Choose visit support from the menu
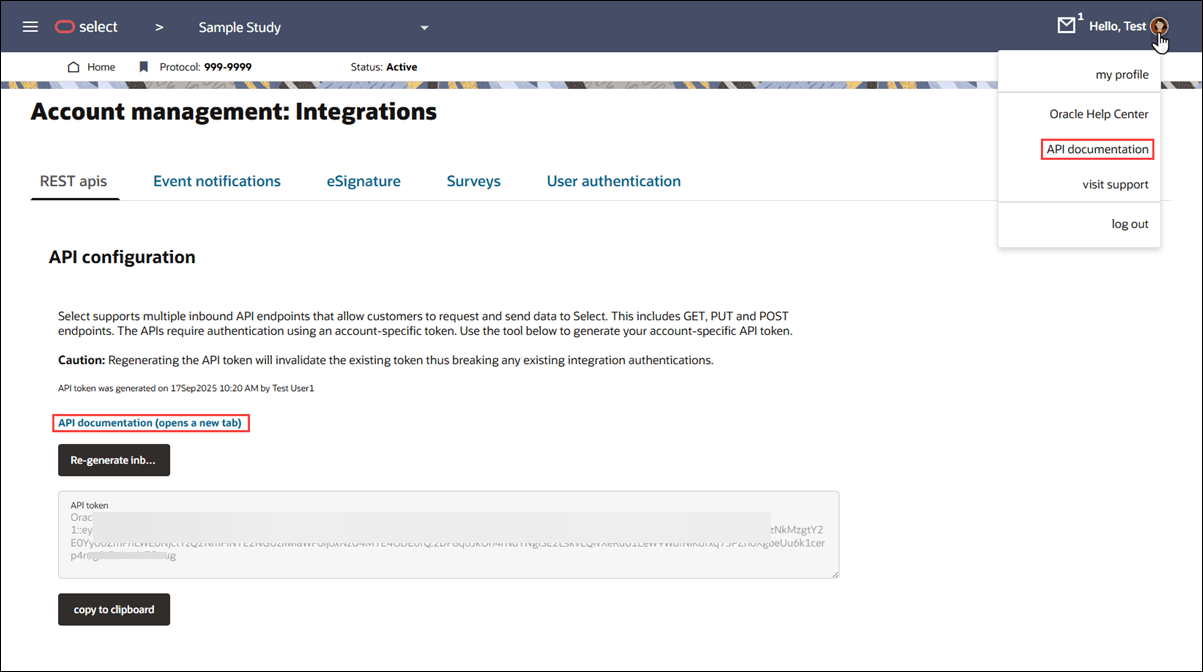This screenshot has width=1203, height=672. tap(1115, 184)
